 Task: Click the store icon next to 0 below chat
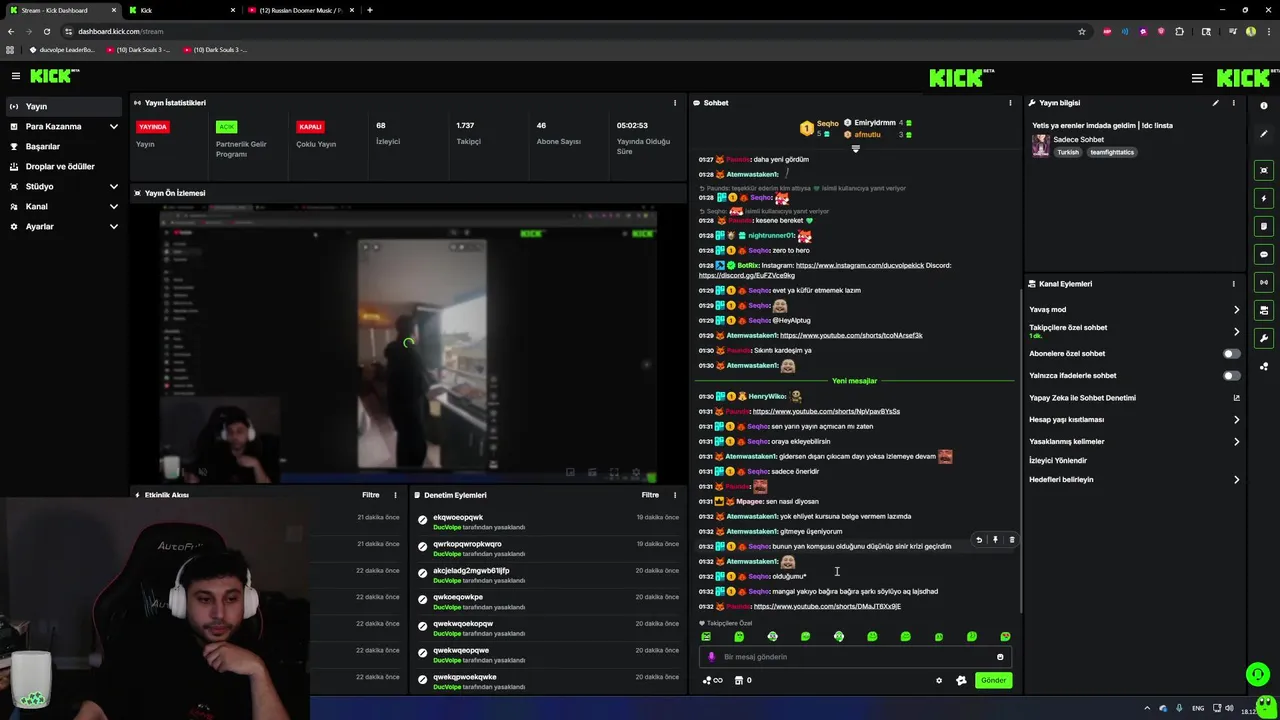pos(739,680)
